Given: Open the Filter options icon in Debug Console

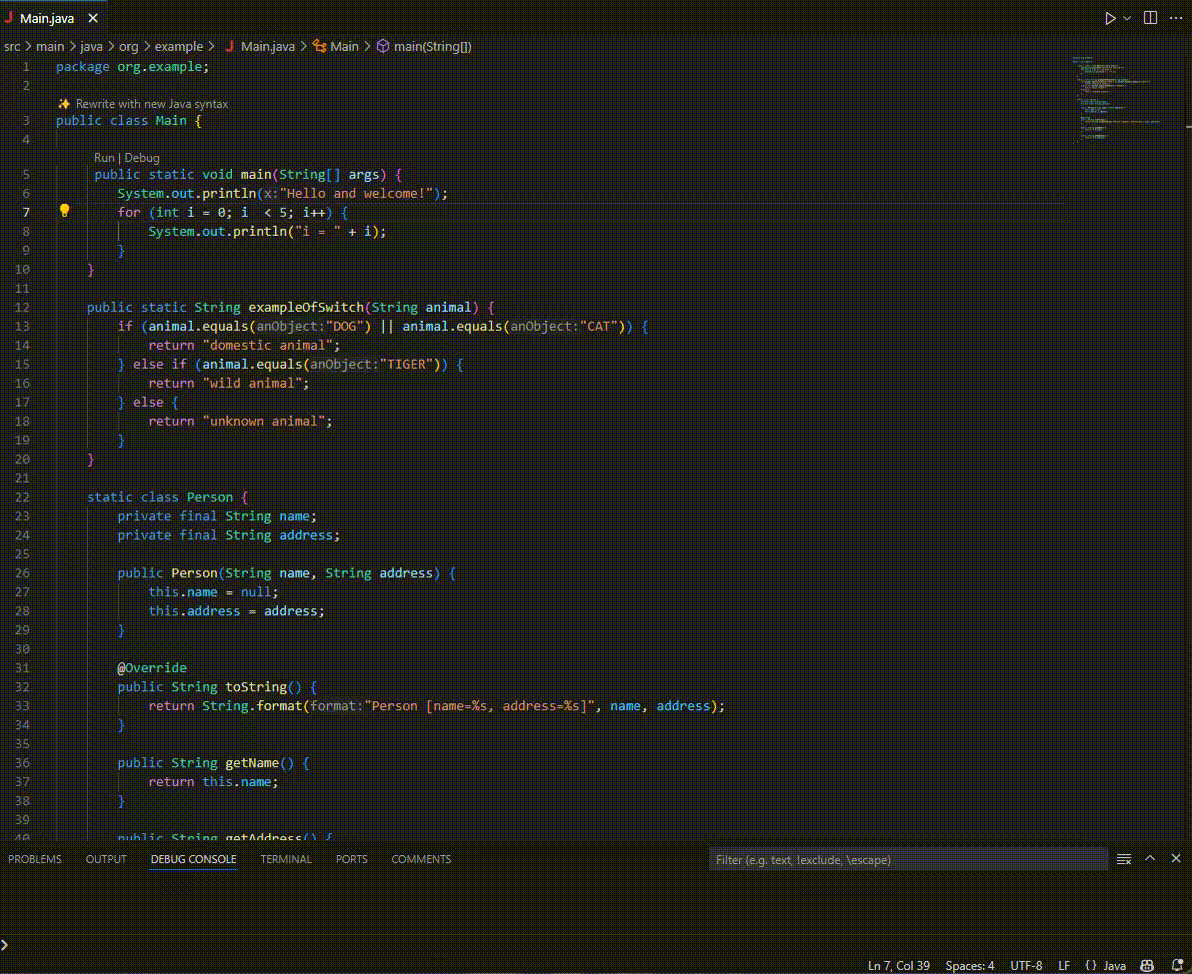Looking at the screenshot, I should click(x=1125, y=859).
